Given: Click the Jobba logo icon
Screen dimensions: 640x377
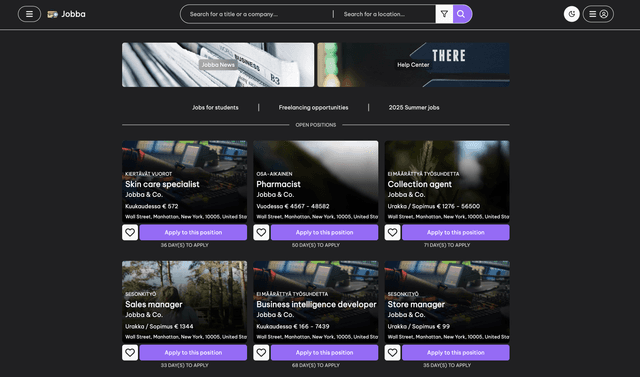Looking at the screenshot, I should [52, 14].
